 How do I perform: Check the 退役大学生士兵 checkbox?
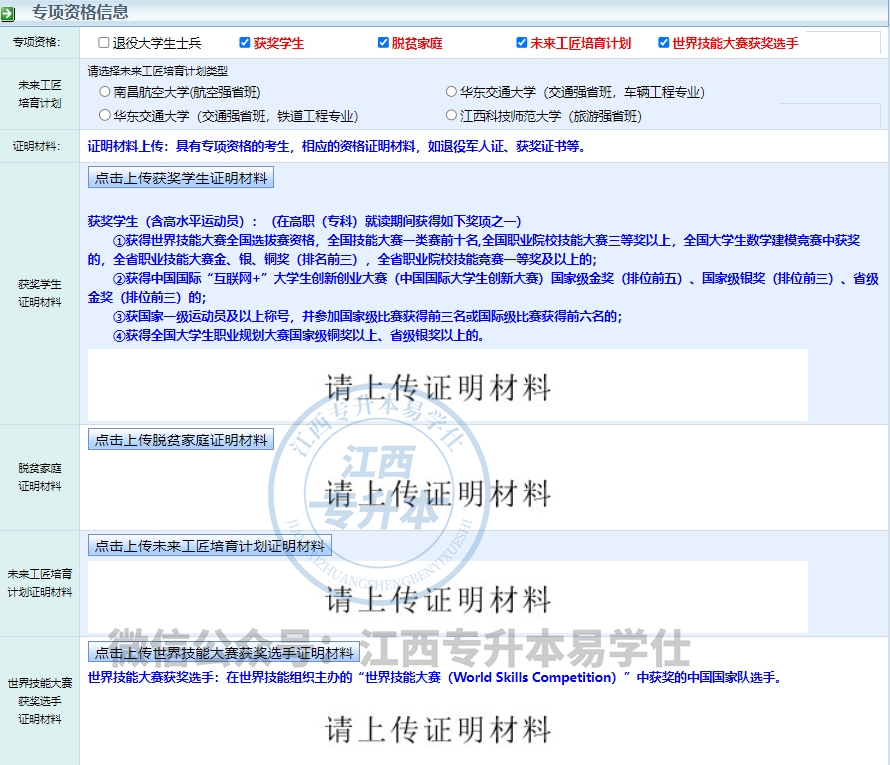pos(103,43)
